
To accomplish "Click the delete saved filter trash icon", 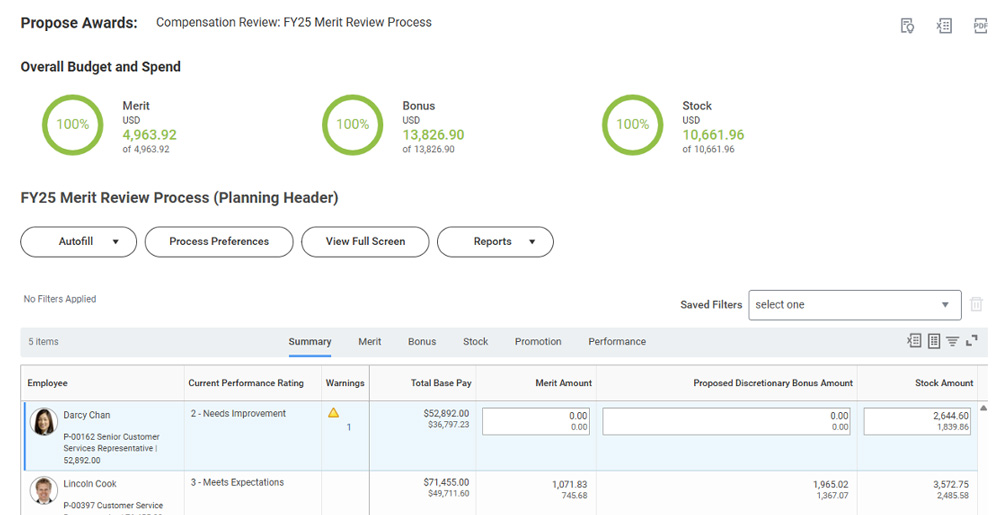I will click(x=977, y=305).
